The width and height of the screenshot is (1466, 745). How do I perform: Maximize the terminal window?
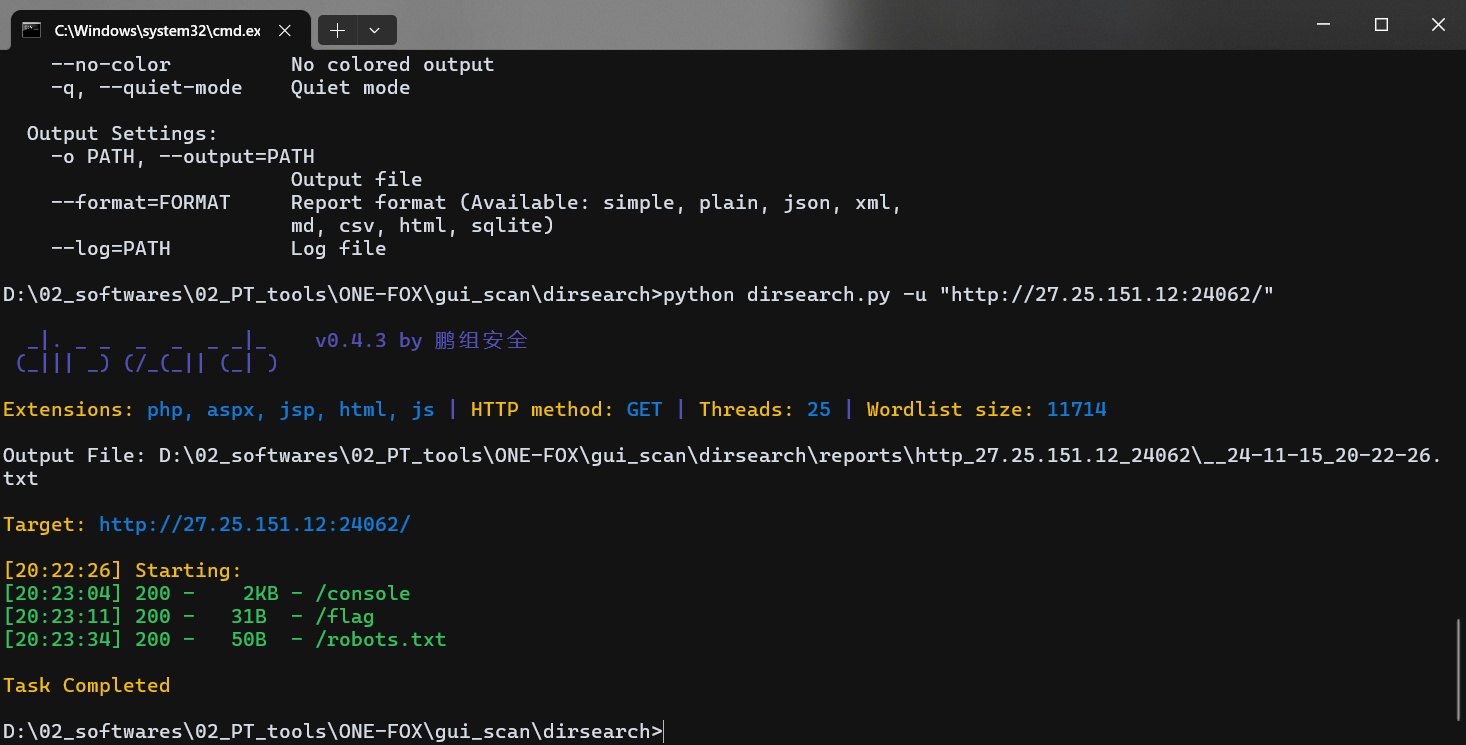(x=1381, y=25)
